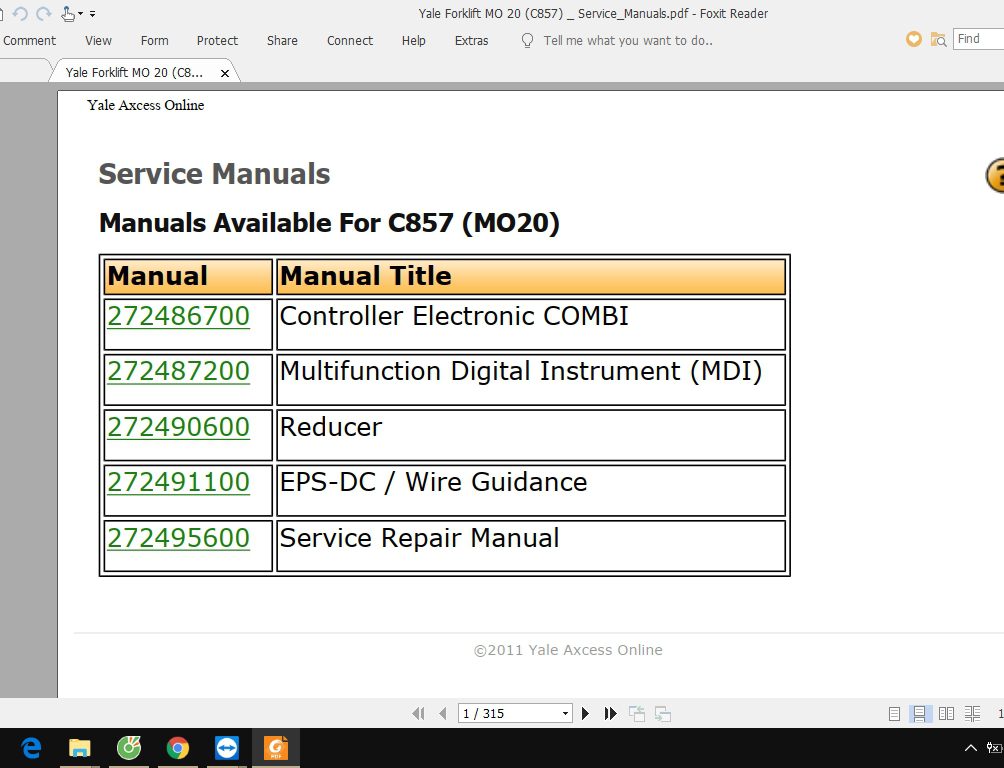
Task: Switch to continuous facing view mode
Action: pos(972,714)
